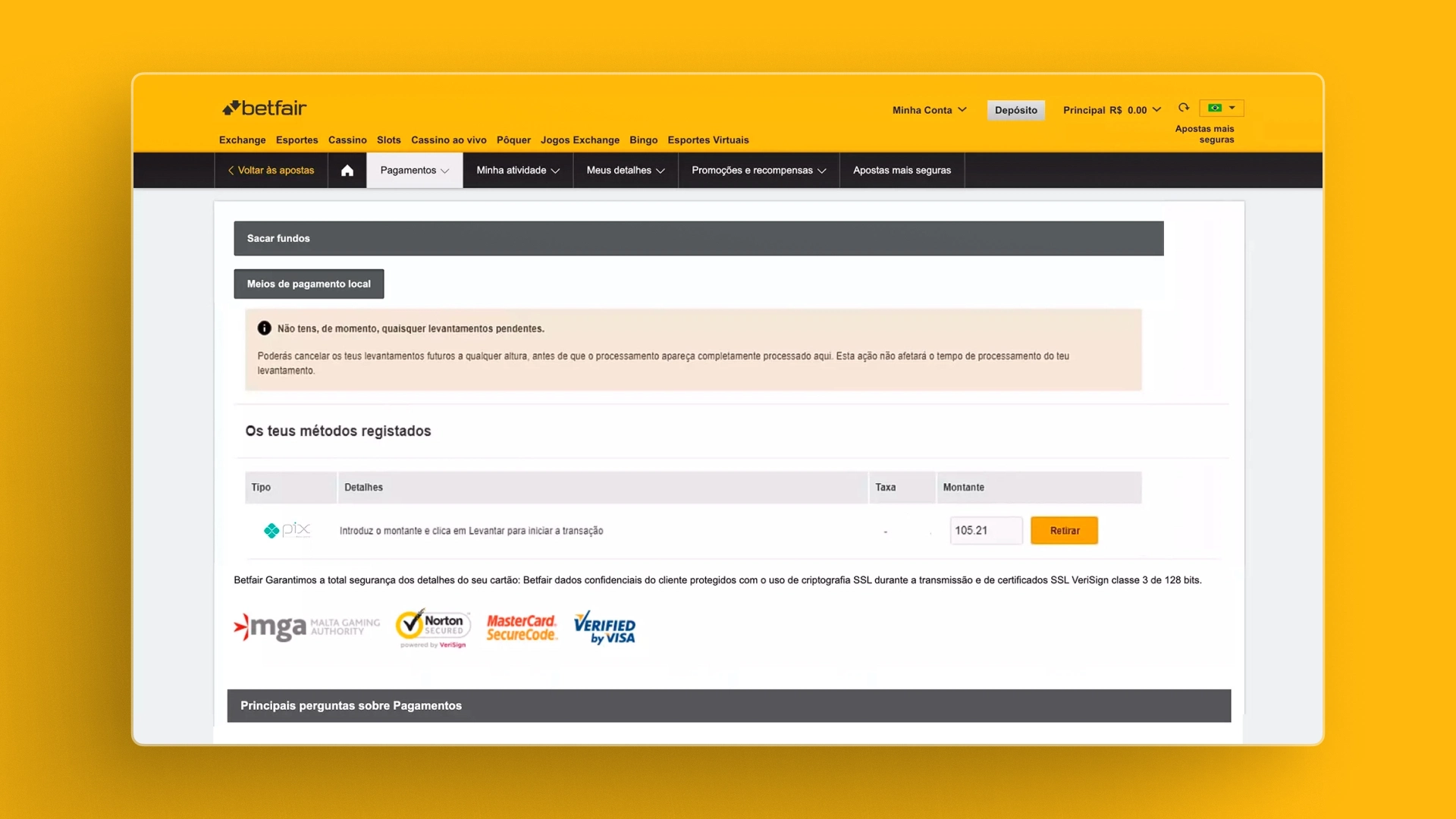Click the info icon in the pending withdrawals notice
Screen dimensions: 1456x819
click(263, 328)
